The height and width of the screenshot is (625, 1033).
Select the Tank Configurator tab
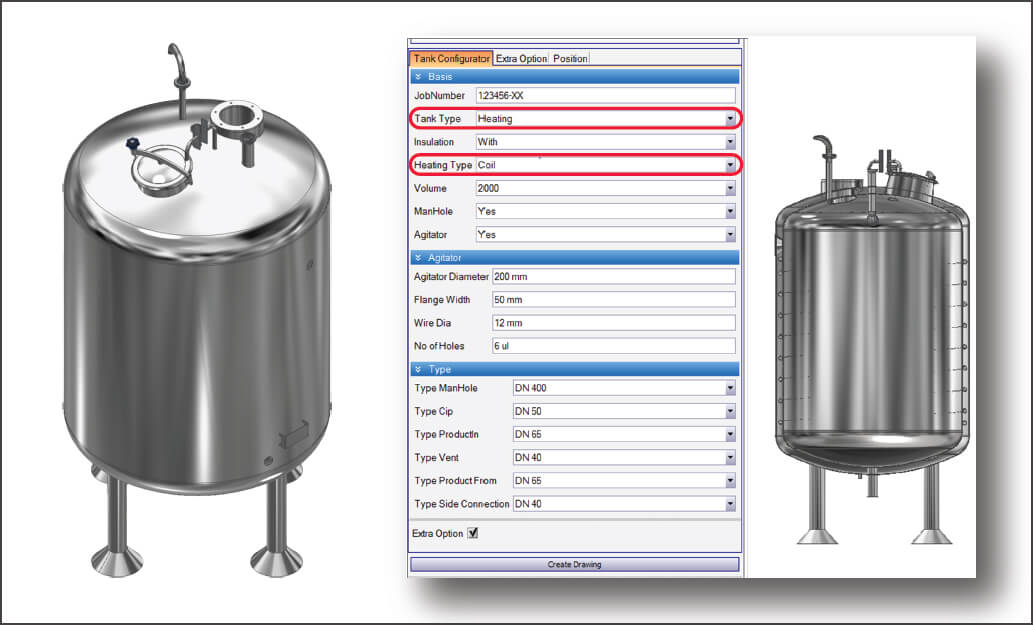pyautogui.click(x=452, y=59)
